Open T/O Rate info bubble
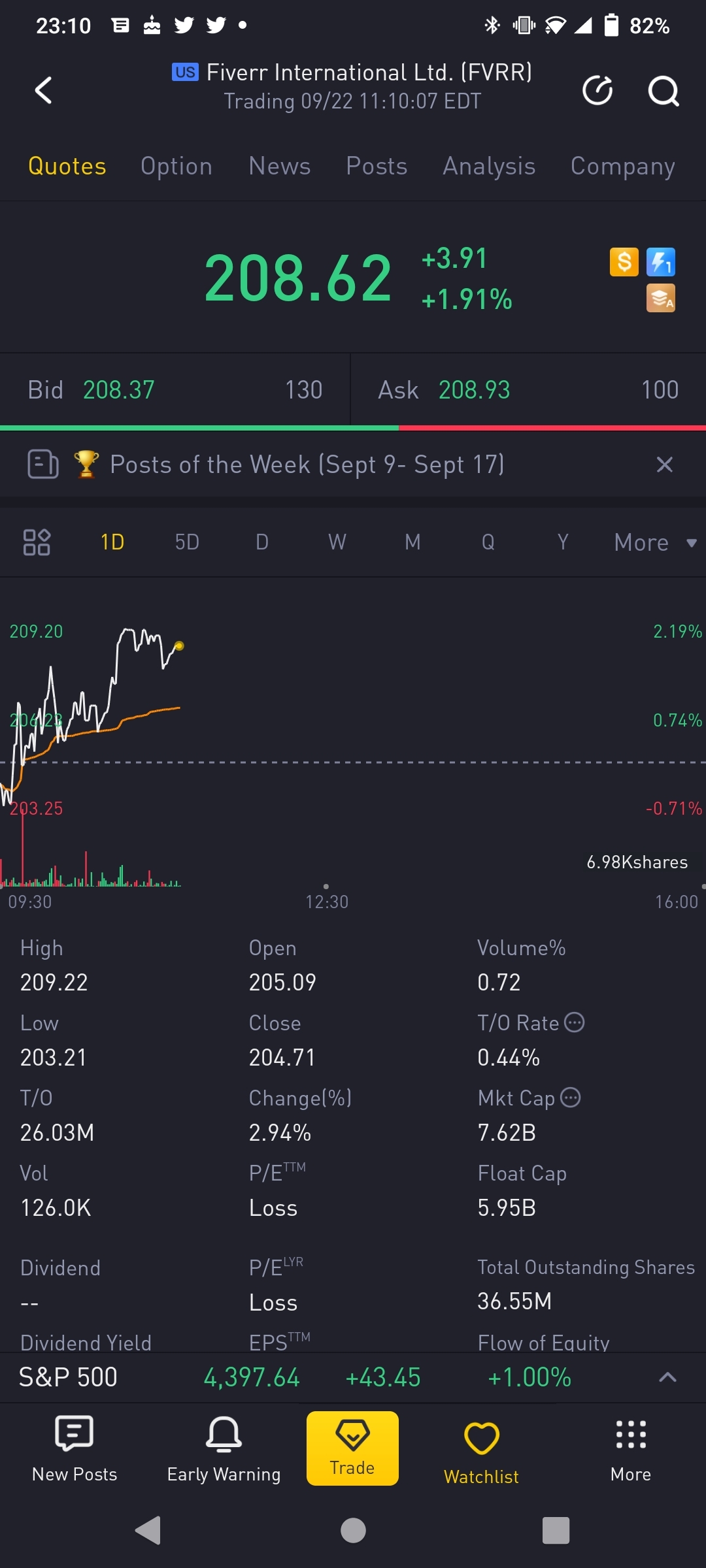This screenshot has height=1568, width=706. (x=574, y=1022)
